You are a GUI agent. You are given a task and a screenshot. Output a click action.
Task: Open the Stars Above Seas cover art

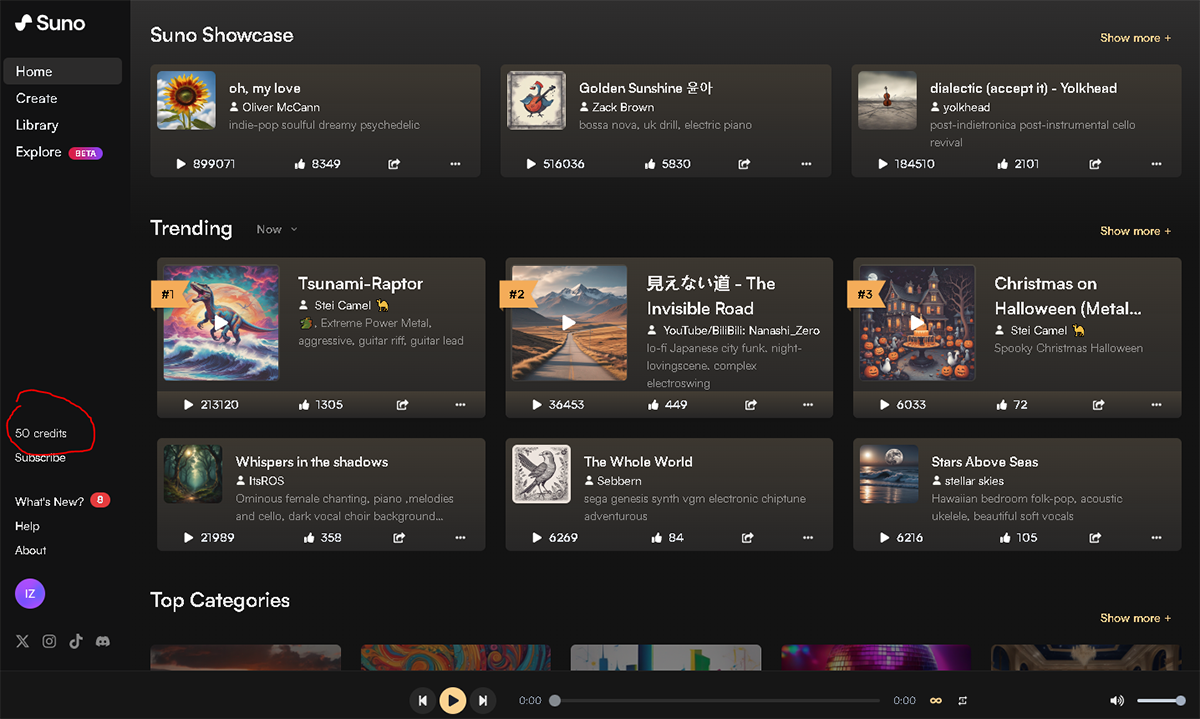coord(889,474)
